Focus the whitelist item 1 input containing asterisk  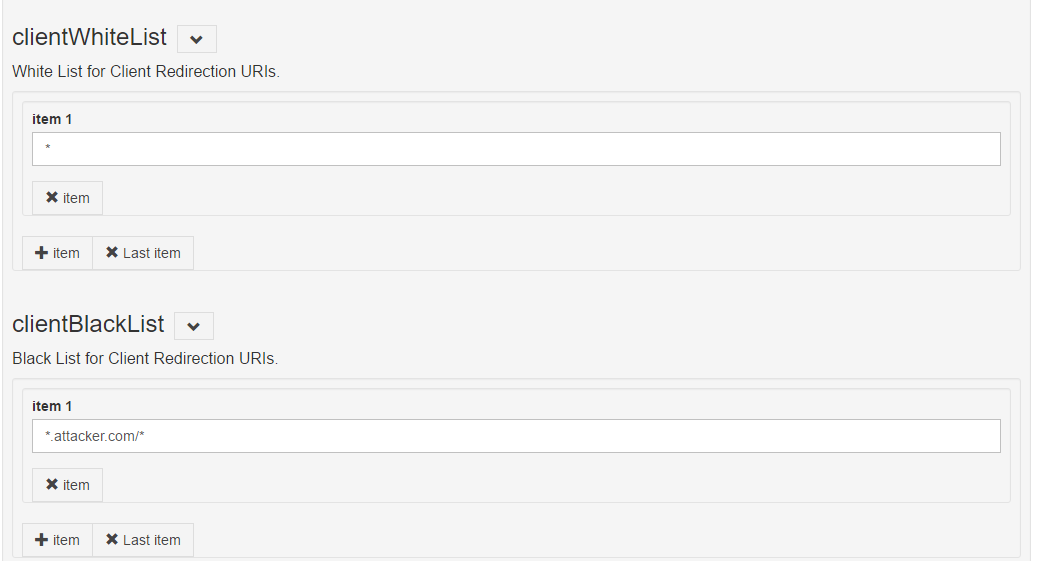516,149
